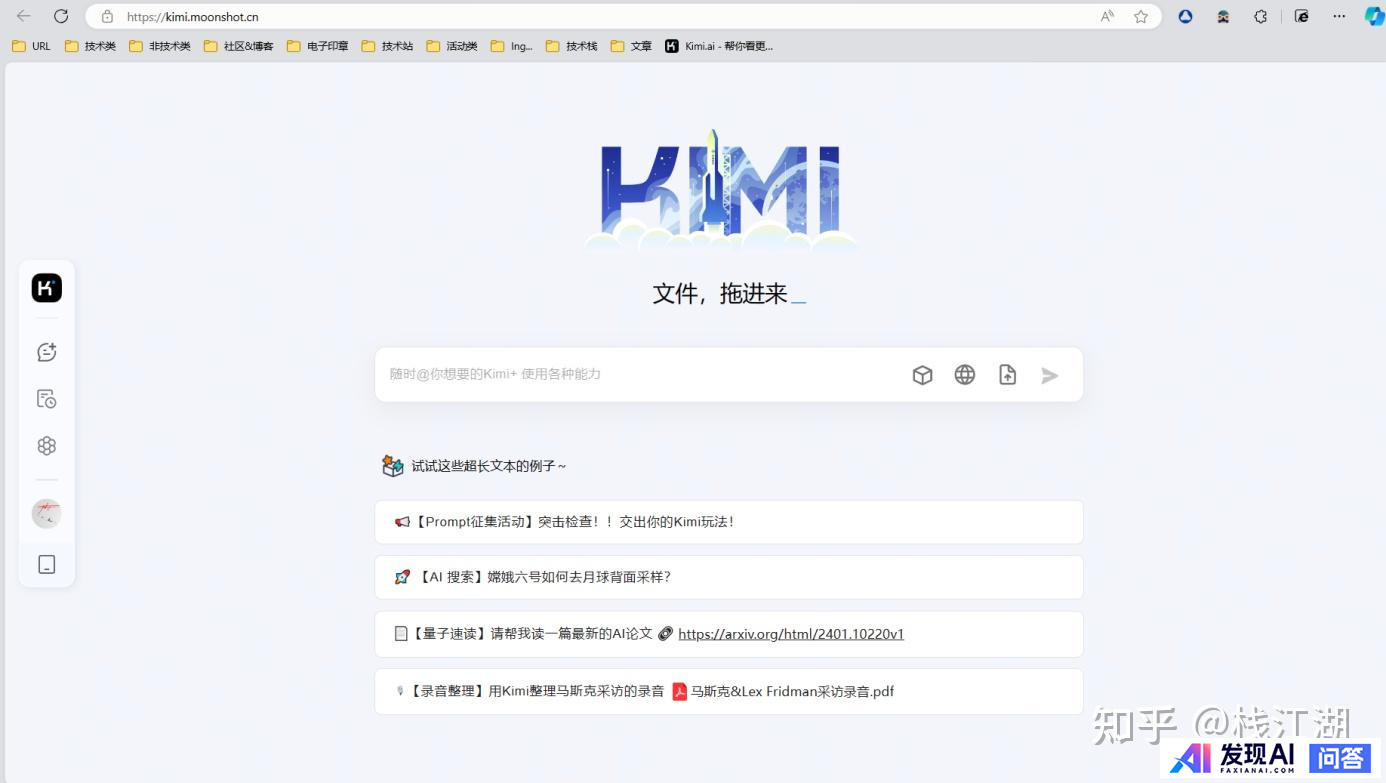The image size is (1386, 783).
Task: Select the AI 搜索 嫦娥六号 example prompt
Action: tap(728, 577)
